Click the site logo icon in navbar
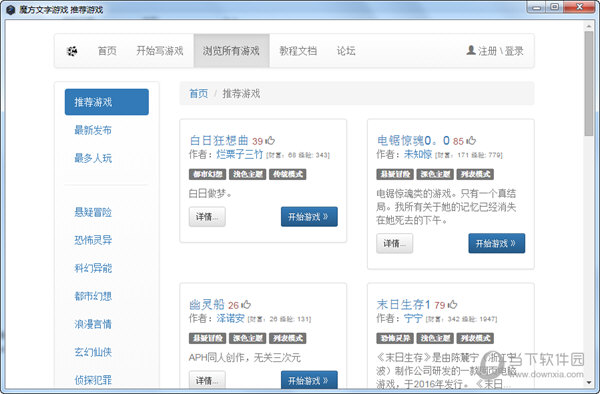 pyautogui.click(x=72, y=51)
